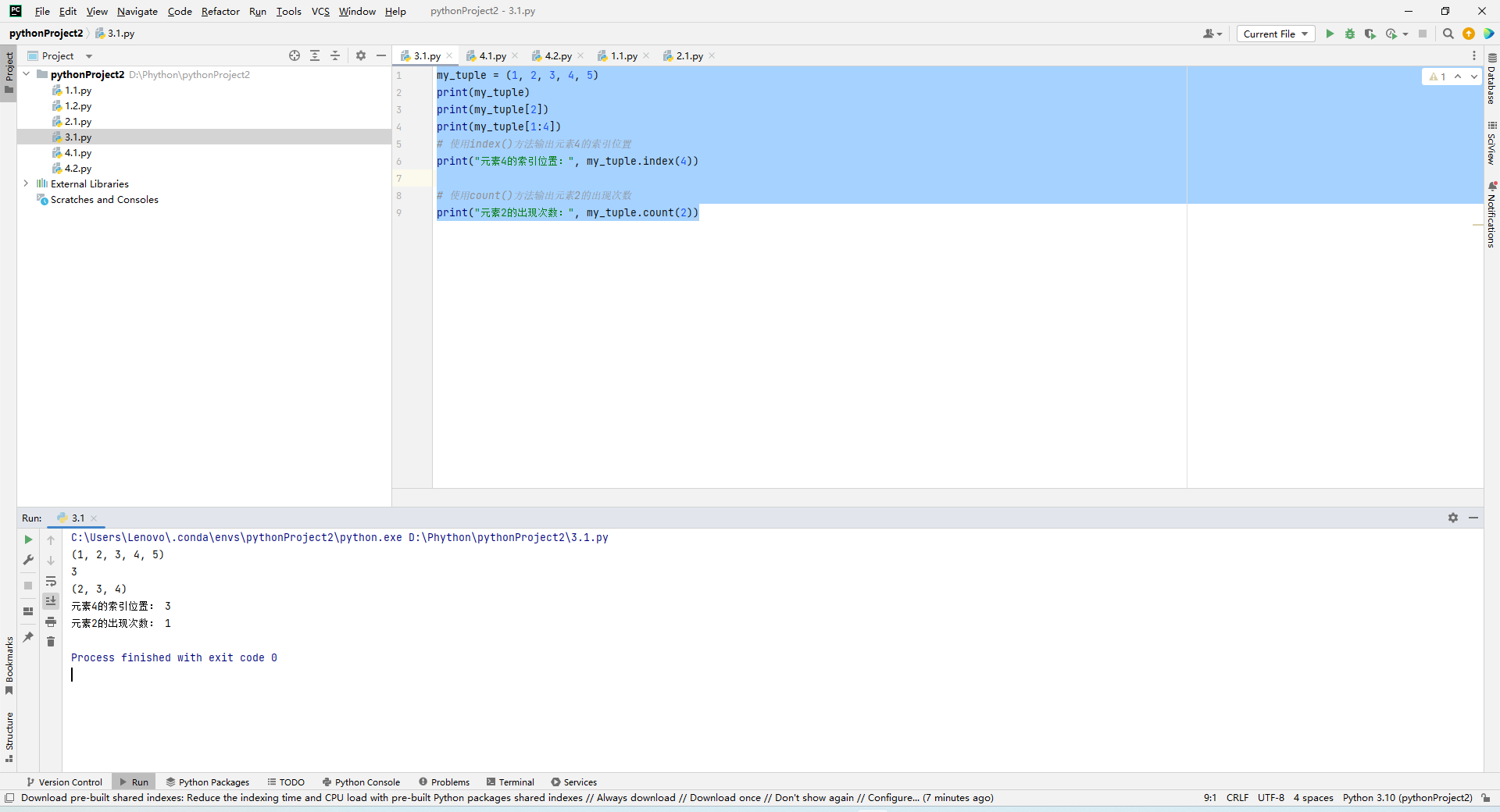The height and width of the screenshot is (812, 1500).
Task: Click Select Opened File target icon
Action: coord(295,55)
